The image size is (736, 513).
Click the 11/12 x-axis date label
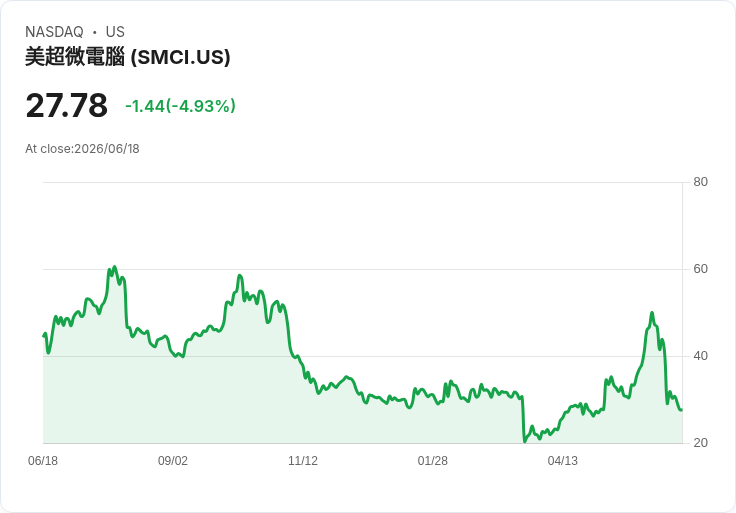[303, 461]
